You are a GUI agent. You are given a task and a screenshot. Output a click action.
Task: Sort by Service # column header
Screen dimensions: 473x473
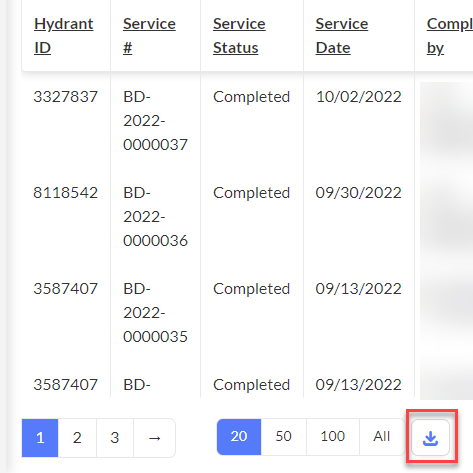[149, 36]
